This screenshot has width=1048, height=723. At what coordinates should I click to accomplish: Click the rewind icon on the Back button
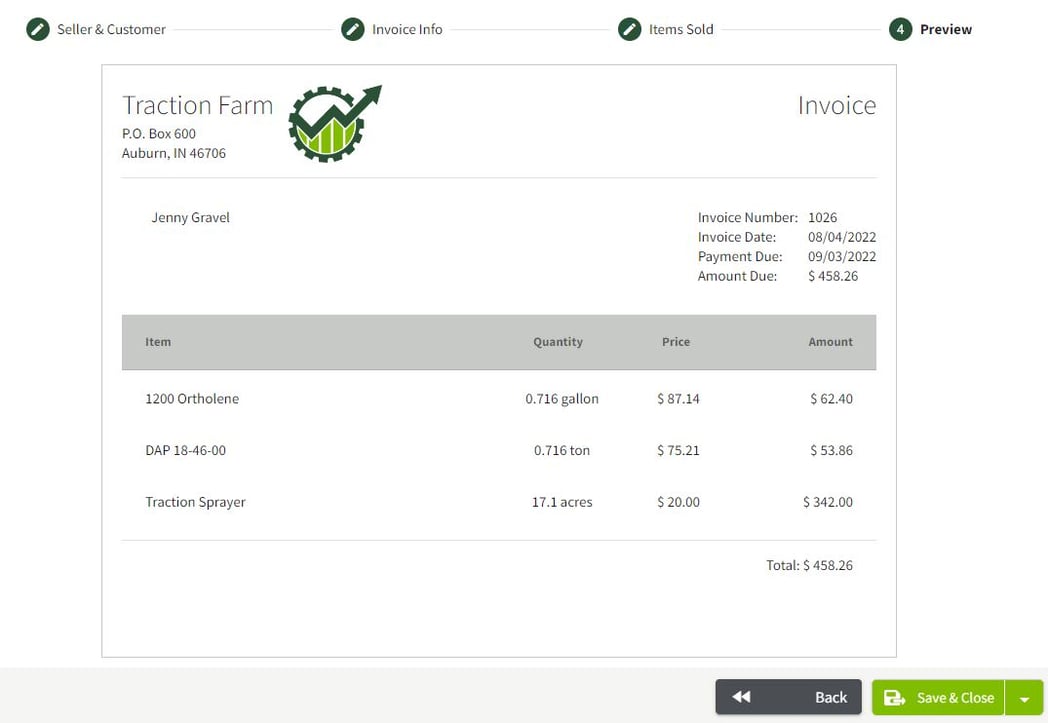pos(741,697)
